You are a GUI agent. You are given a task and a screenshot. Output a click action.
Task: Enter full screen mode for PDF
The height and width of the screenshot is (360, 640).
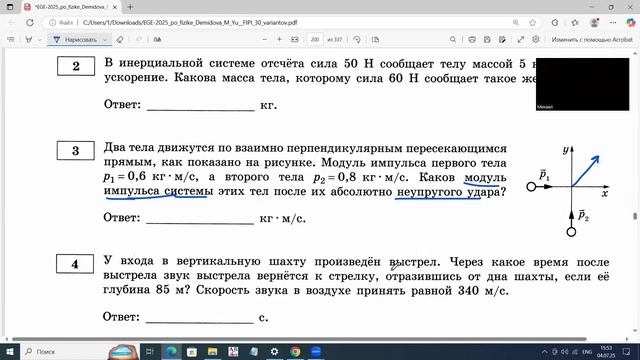point(520,40)
